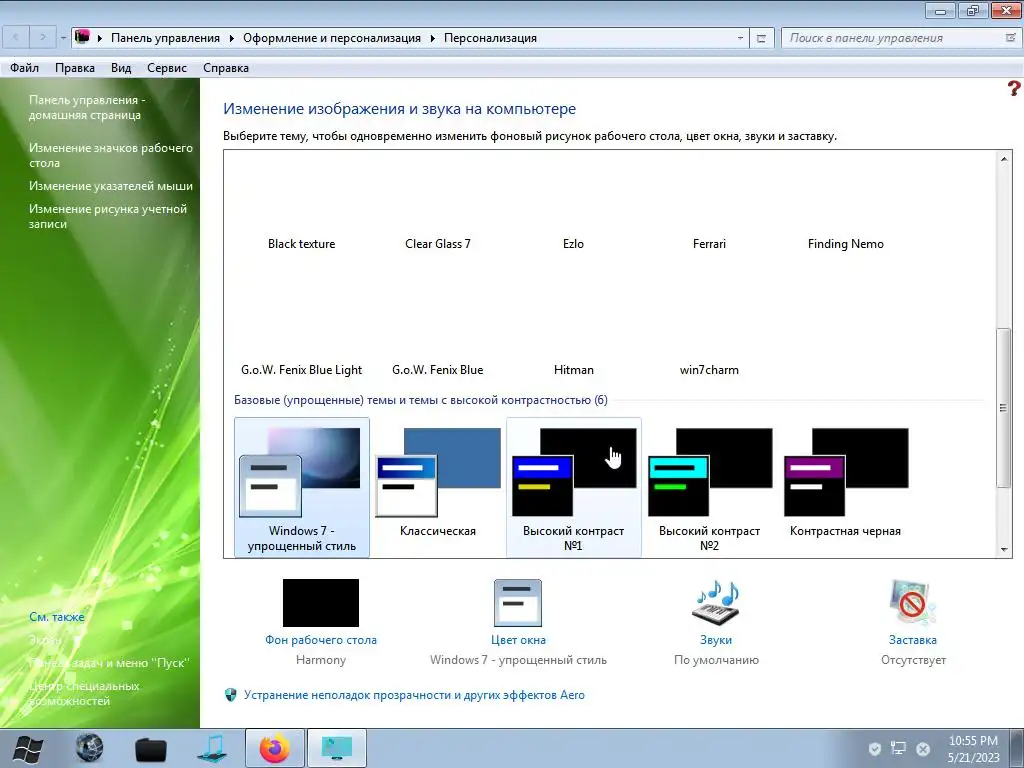The height and width of the screenshot is (768, 1024).
Task: Open the network tray icon
Action: (x=899, y=748)
